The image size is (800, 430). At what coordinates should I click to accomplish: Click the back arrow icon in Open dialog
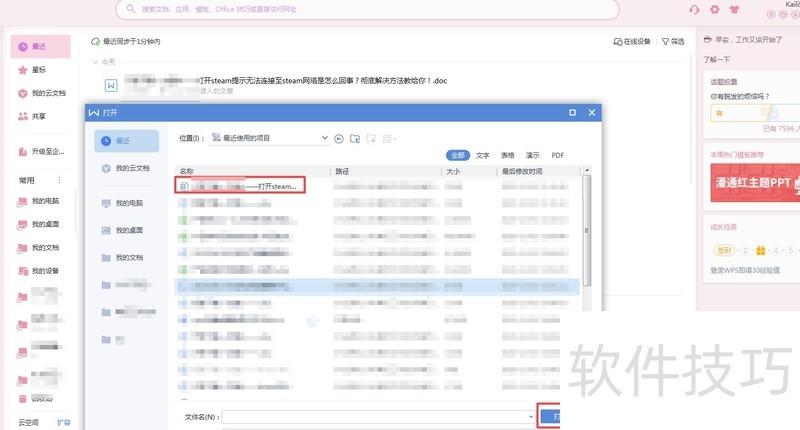339,139
